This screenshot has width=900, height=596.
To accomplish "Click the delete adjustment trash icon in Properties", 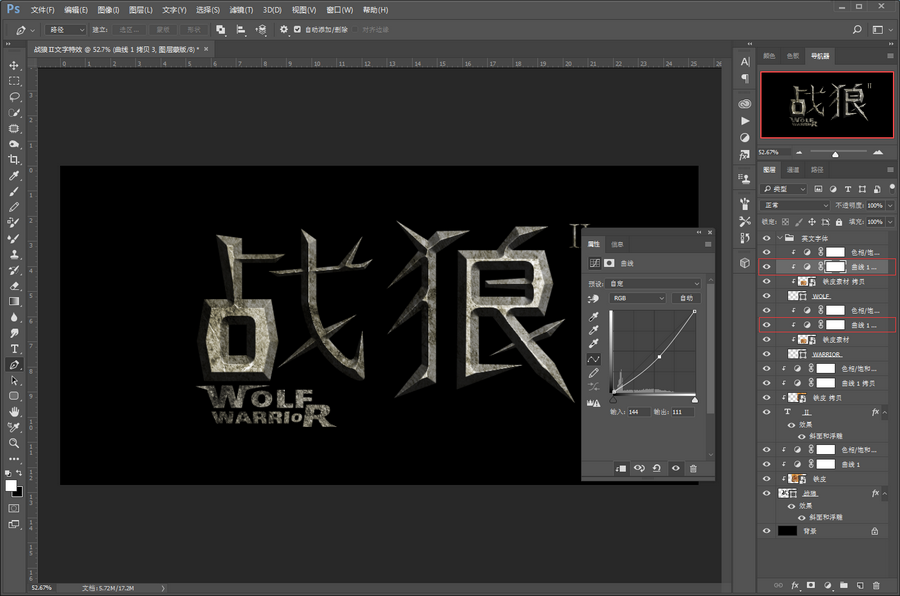I will point(694,468).
